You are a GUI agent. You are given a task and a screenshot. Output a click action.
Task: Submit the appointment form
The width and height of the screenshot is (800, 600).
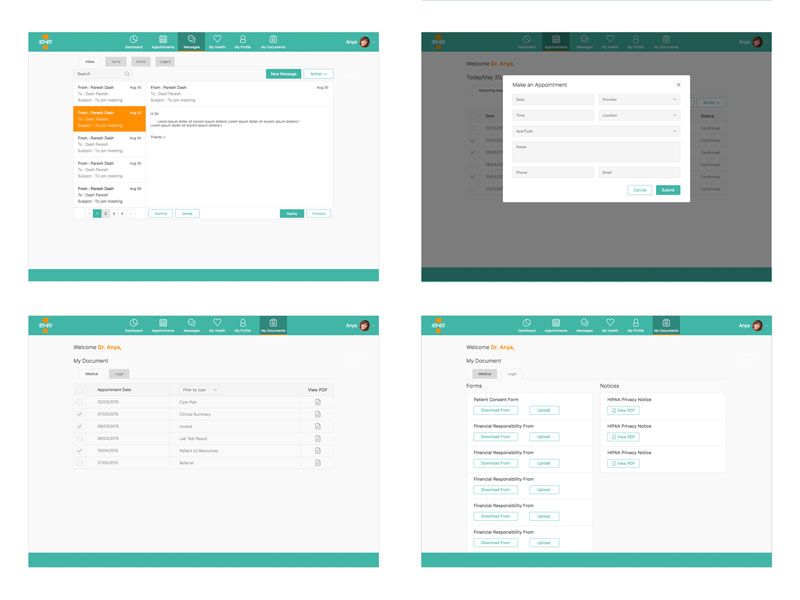668,190
